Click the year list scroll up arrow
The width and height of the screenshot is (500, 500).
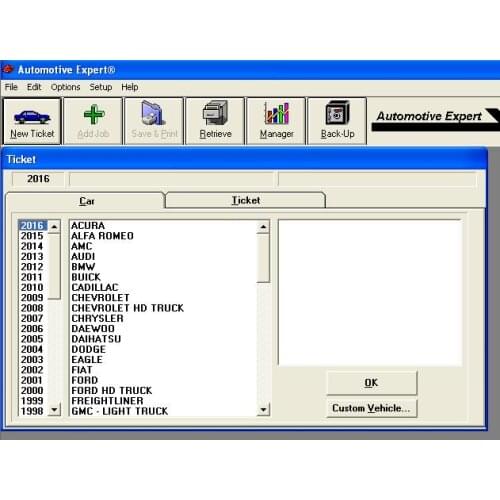54,227
